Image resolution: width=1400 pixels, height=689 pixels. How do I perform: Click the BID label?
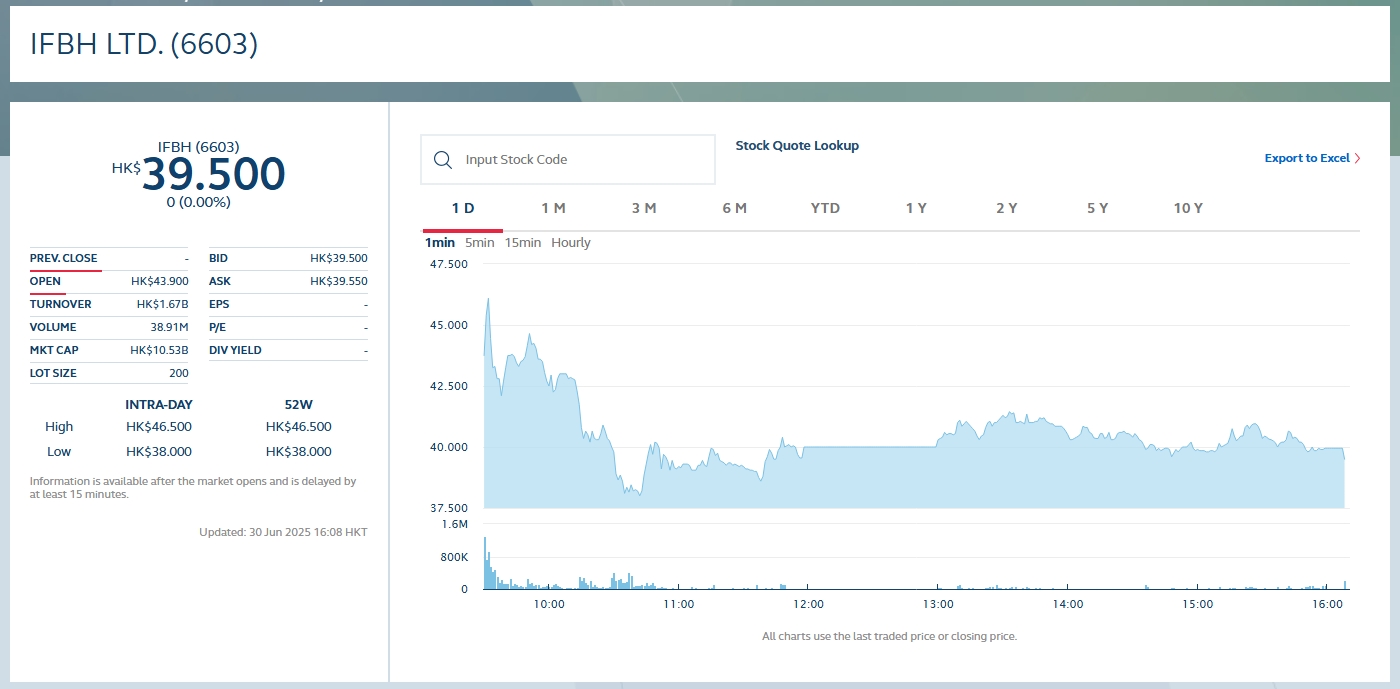219,258
